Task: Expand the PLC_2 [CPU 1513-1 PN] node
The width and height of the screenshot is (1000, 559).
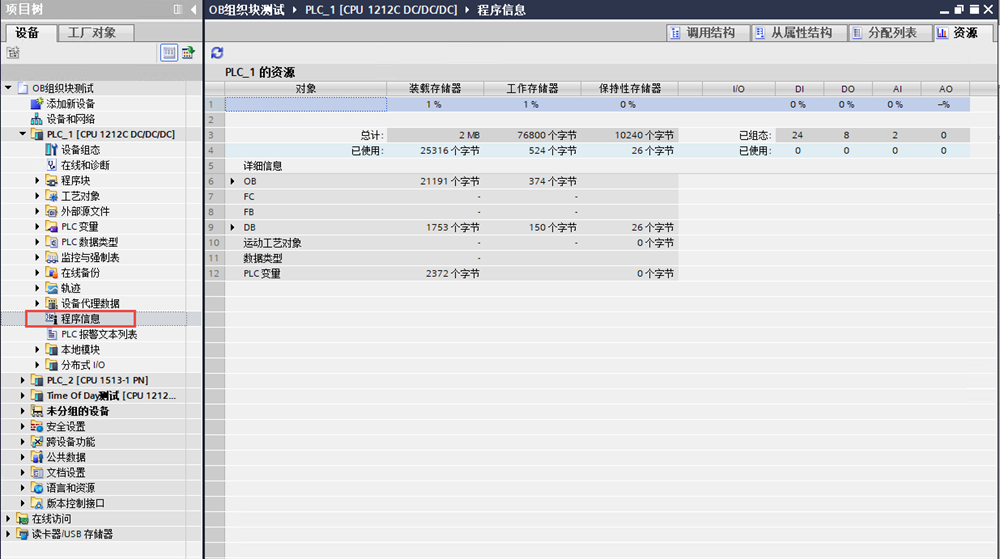Action: pos(24,380)
